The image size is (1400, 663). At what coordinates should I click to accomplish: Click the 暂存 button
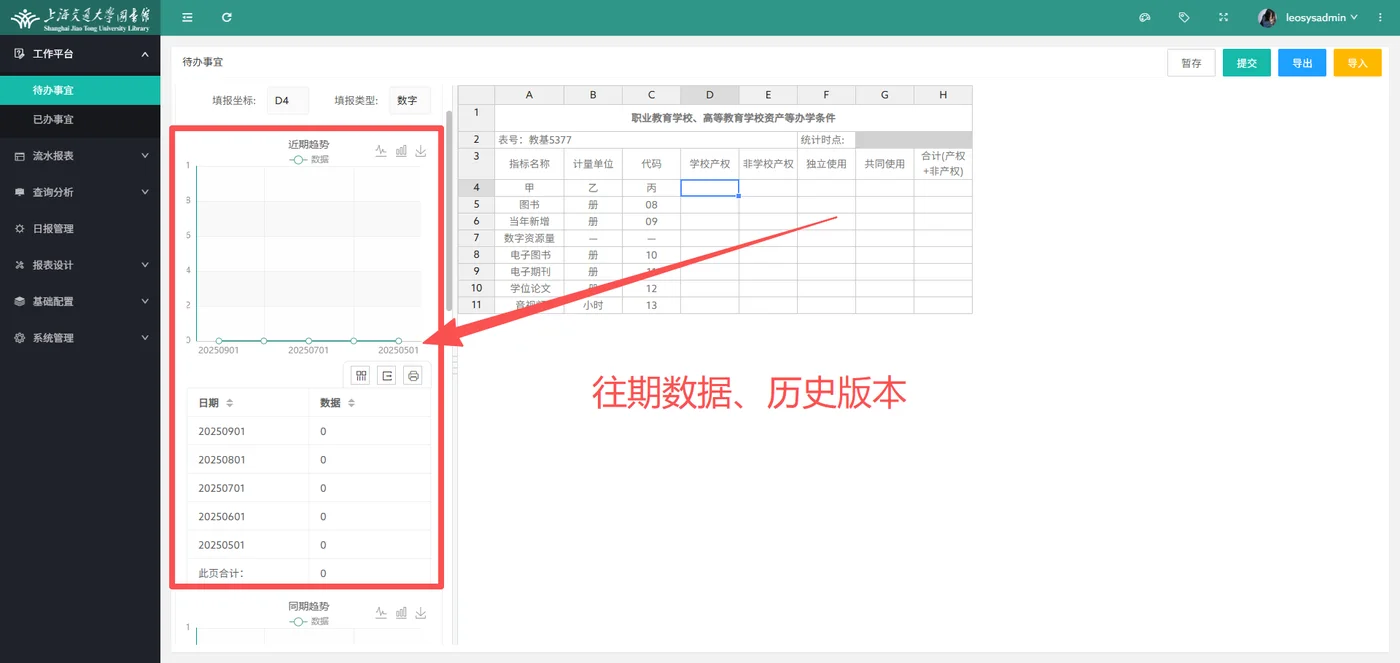pos(1191,63)
